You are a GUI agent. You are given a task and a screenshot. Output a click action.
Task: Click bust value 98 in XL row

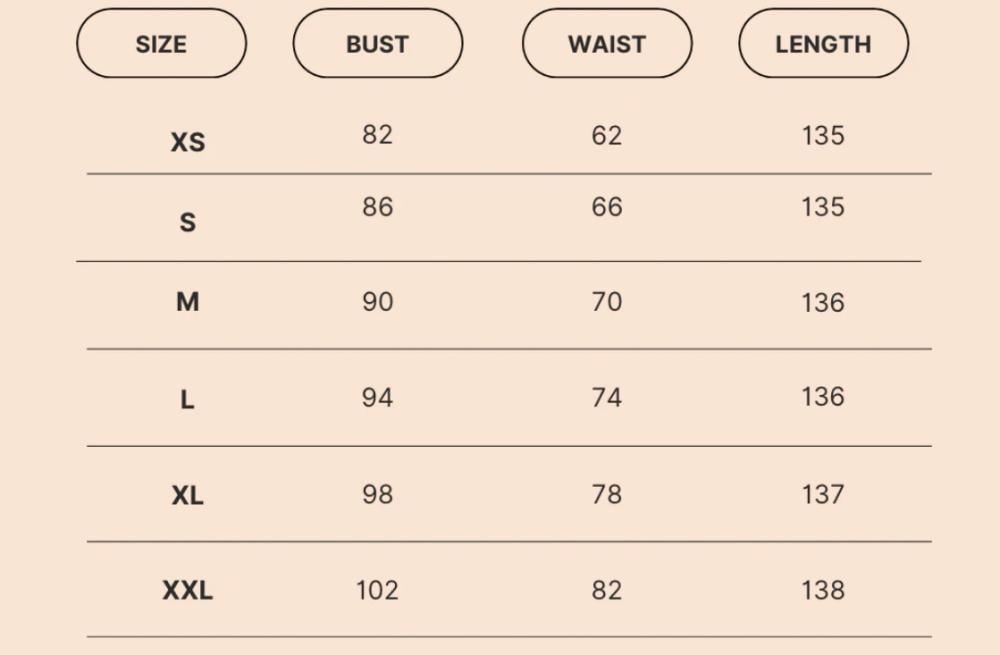click(377, 494)
